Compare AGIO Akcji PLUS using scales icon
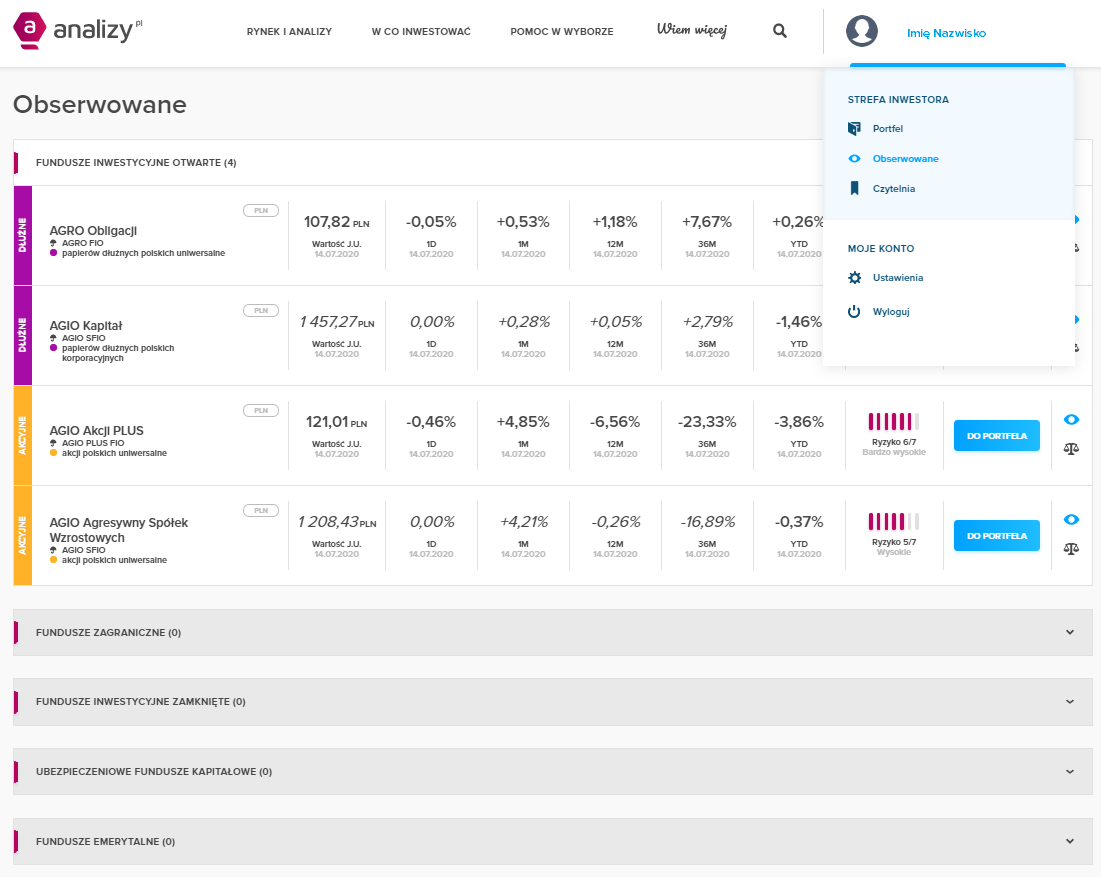Screen dimensions: 1101x877 pyautogui.click(x=1072, y=448)
